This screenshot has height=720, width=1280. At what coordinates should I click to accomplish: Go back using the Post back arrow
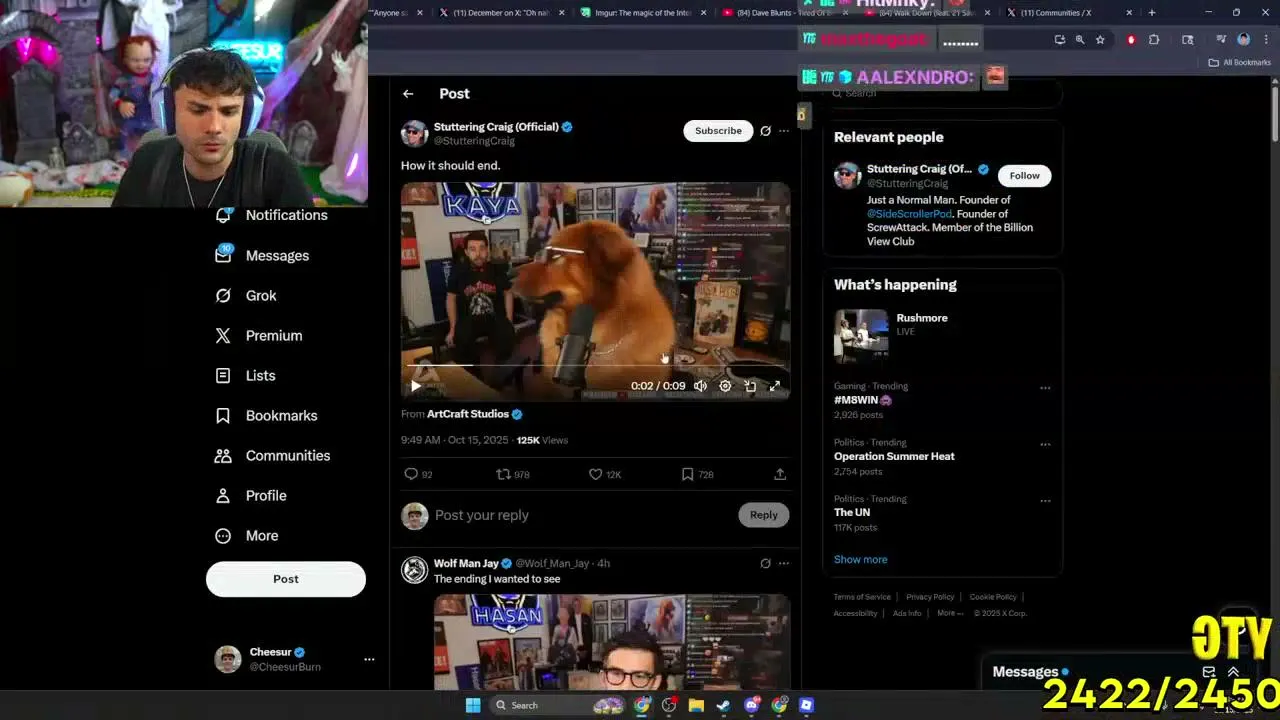pos(408,94)
